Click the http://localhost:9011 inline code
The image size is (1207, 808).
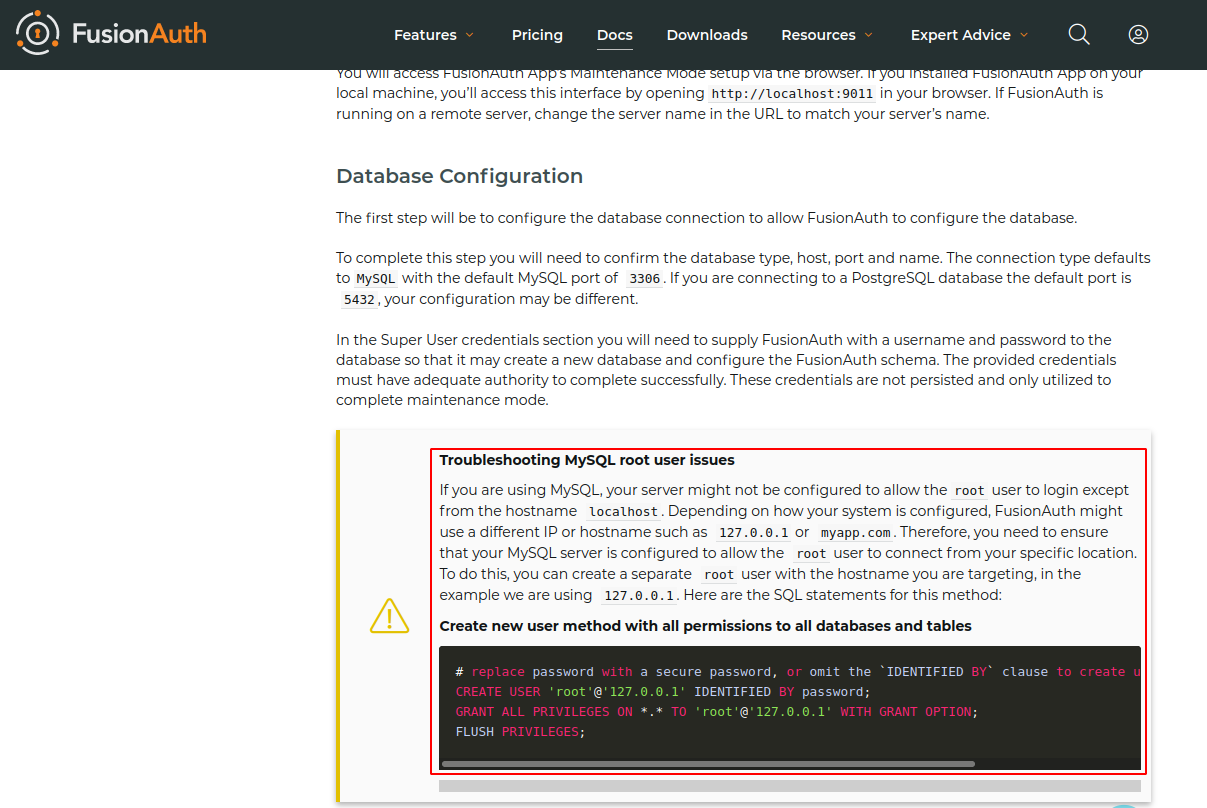point(792,94)
